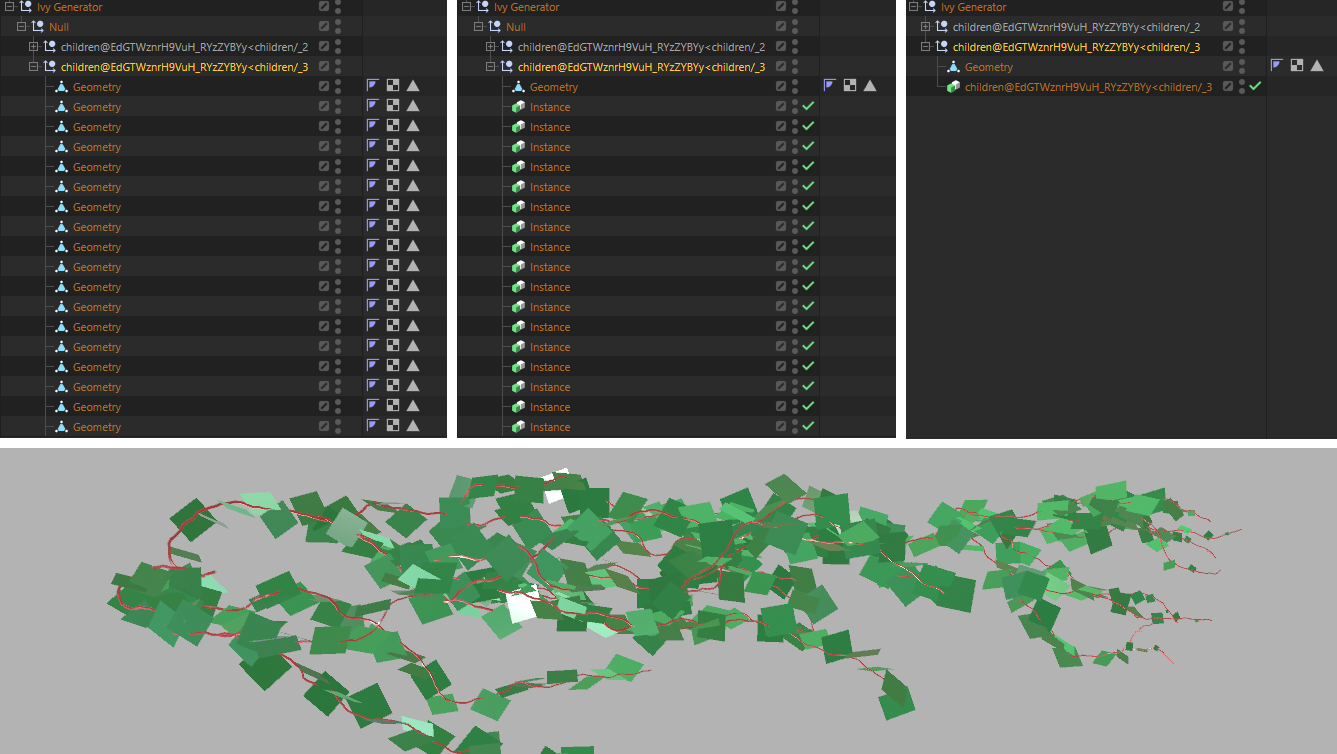The image size is (1337, 754).
Task: Collapse the children/_3 node in the left panel
Action: click(x=33, y=67)
